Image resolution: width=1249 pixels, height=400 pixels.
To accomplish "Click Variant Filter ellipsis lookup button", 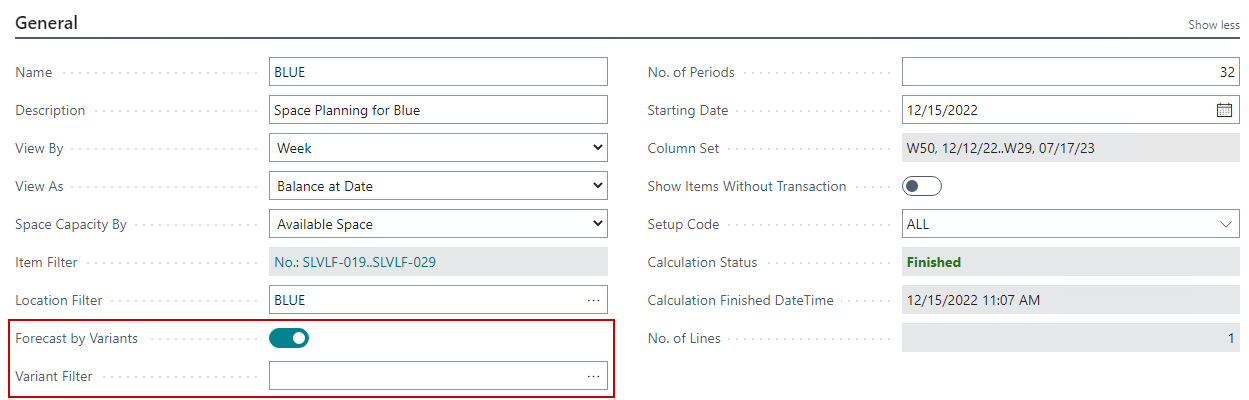I will pos(593,376).
